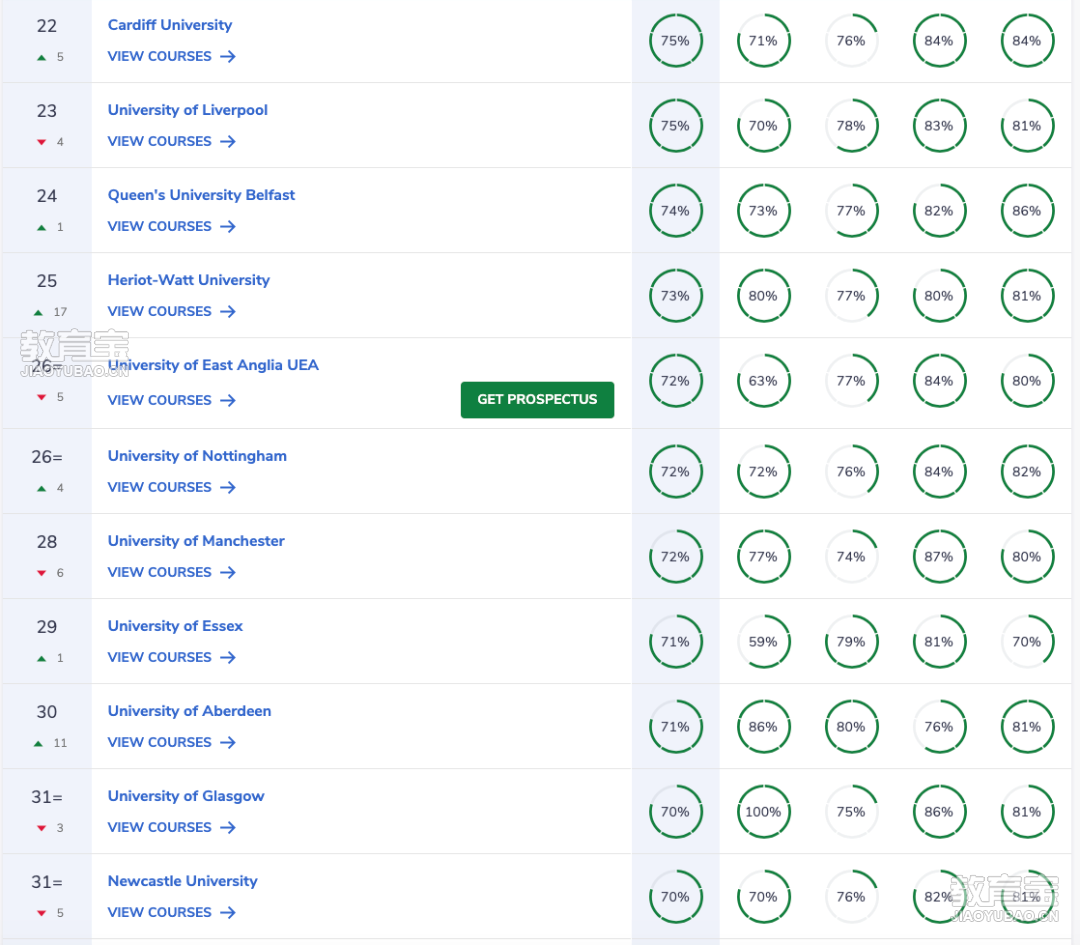Select the University of Essex link
Image resolution: width=1080 pixels, height=945 pixels.
(x=176, y=626)
